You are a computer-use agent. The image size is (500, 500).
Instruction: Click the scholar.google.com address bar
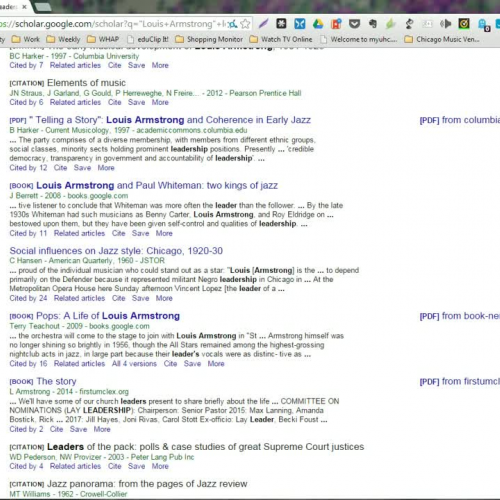[113, 24]
